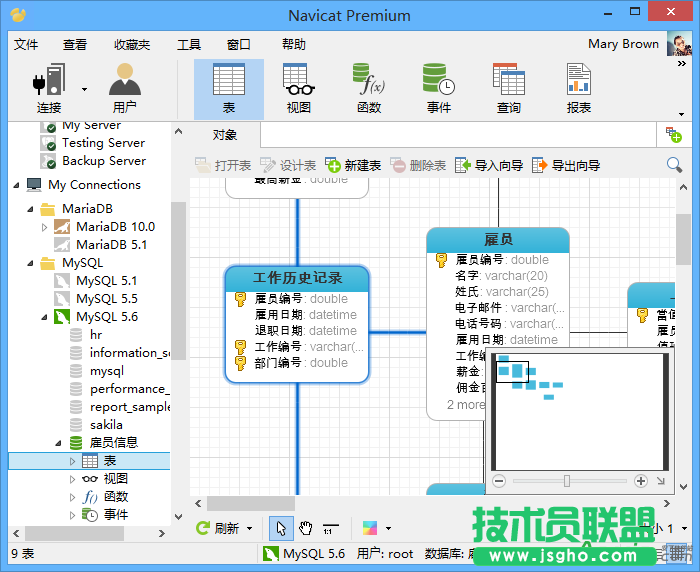This screenshot has height=572, width=700.
Task: Open the 连接 (Connection) tool
Action: click(49, 88)
